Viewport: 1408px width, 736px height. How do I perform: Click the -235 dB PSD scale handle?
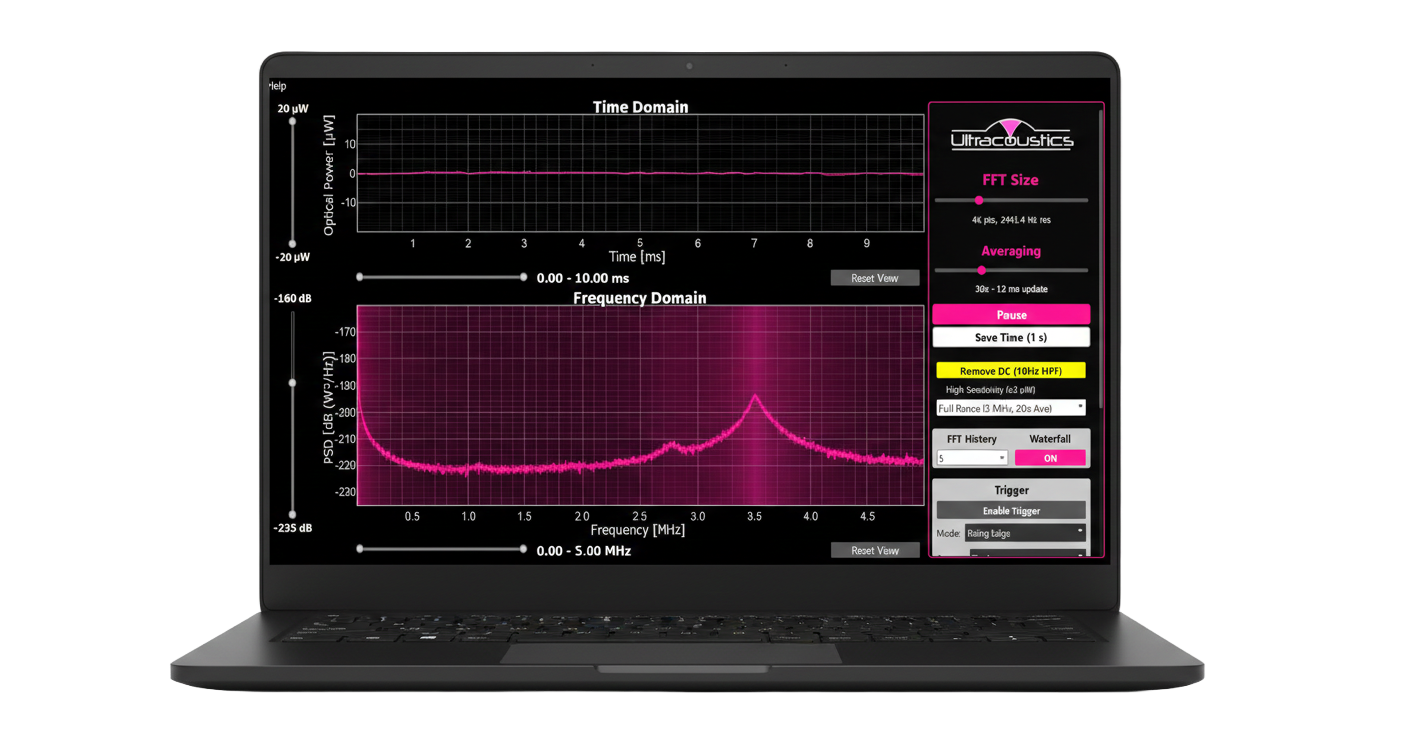291,514
